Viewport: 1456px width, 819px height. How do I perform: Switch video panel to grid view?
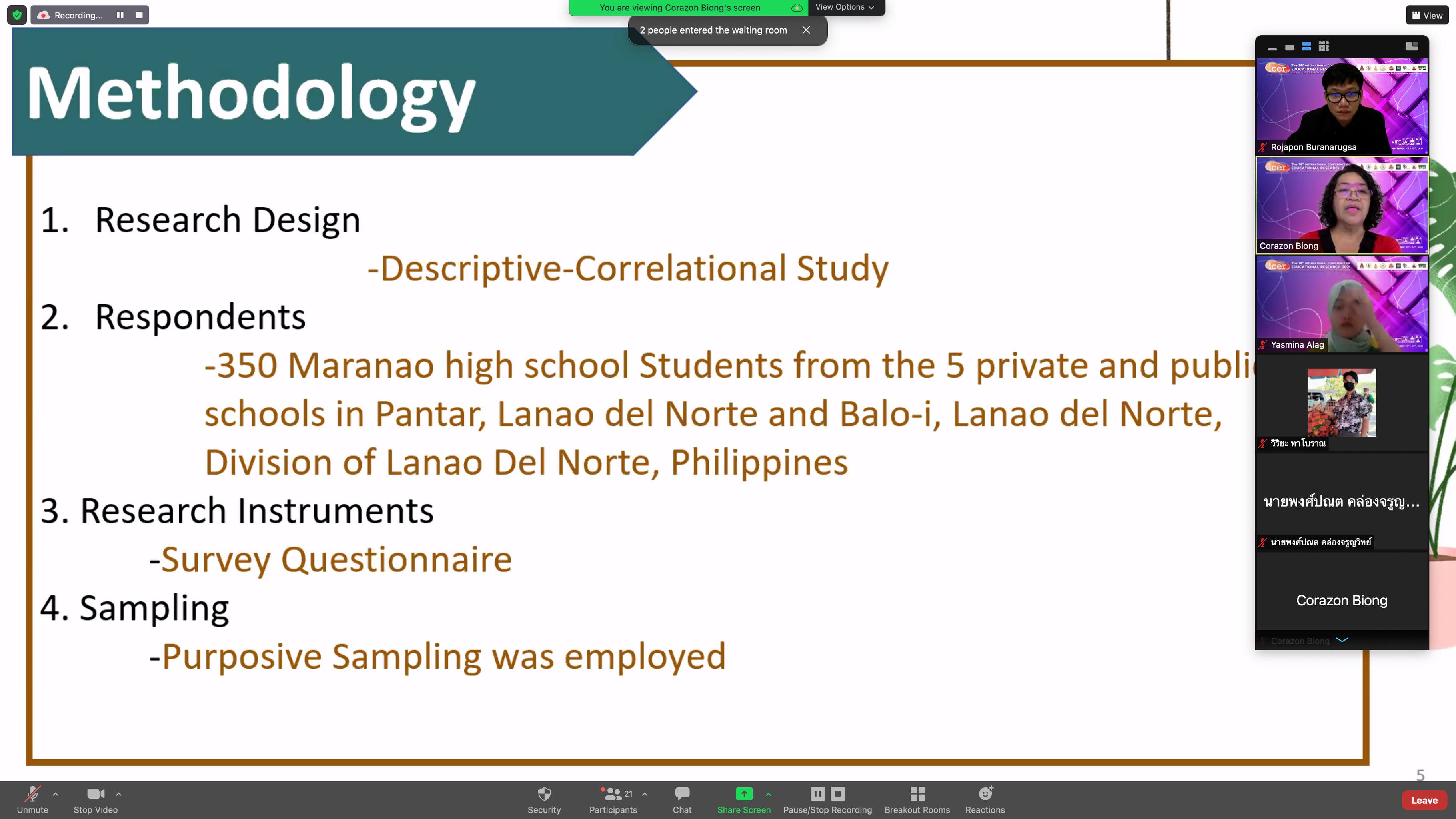pos(1324,46)
